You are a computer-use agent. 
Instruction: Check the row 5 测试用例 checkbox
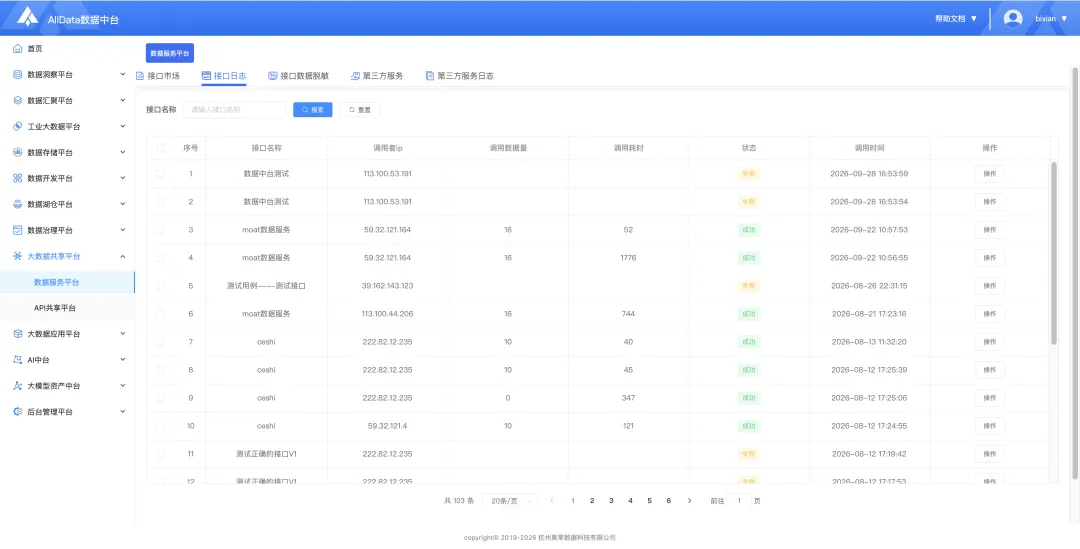(x=160, y=286)
